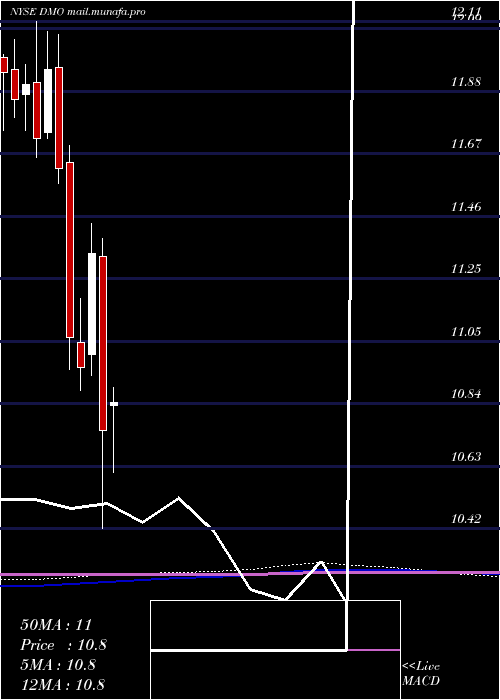Select the 11.46 price axis label
Screen dimensions: 500x700
pos(466,207)
